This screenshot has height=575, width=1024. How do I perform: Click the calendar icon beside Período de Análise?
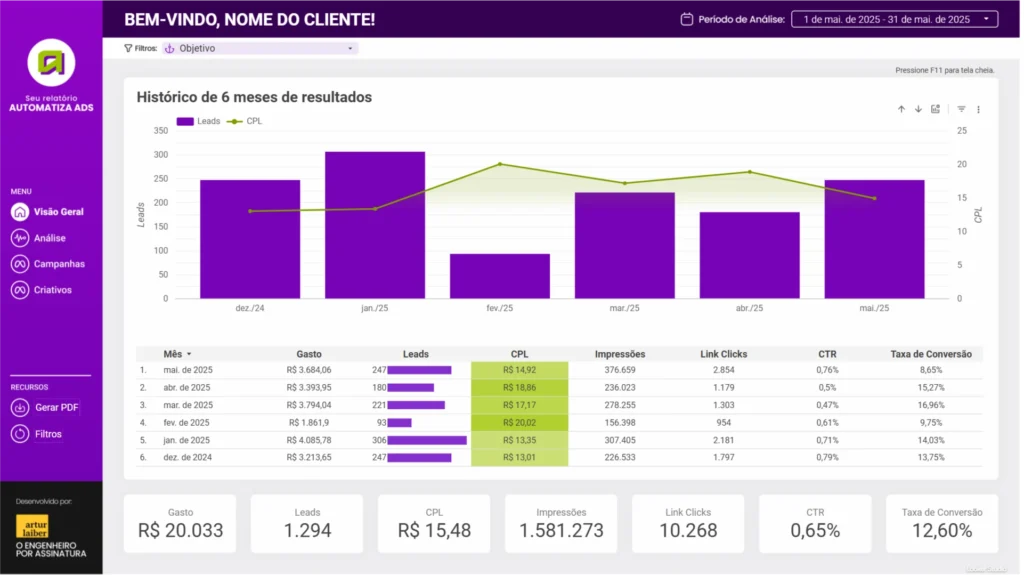(x=686, y=19)
